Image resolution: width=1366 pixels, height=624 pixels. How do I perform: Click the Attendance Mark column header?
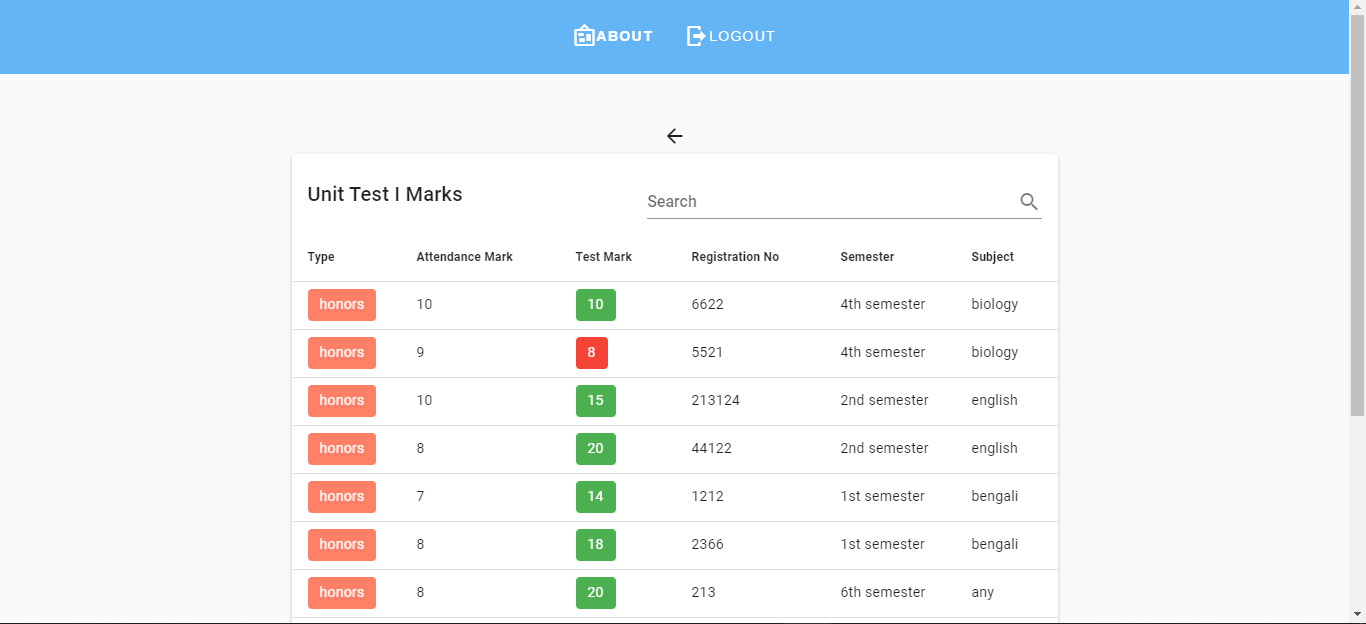[x=464, y=256]
